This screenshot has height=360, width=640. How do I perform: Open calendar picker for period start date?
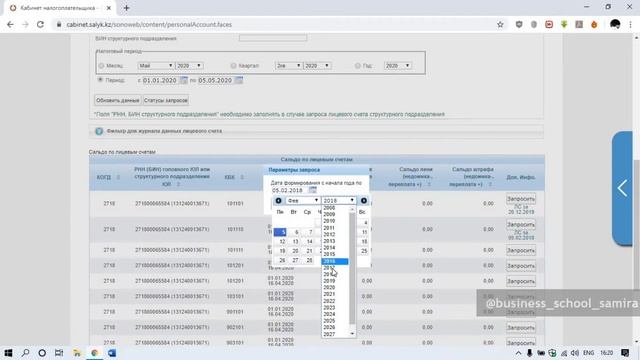[184, 80]
